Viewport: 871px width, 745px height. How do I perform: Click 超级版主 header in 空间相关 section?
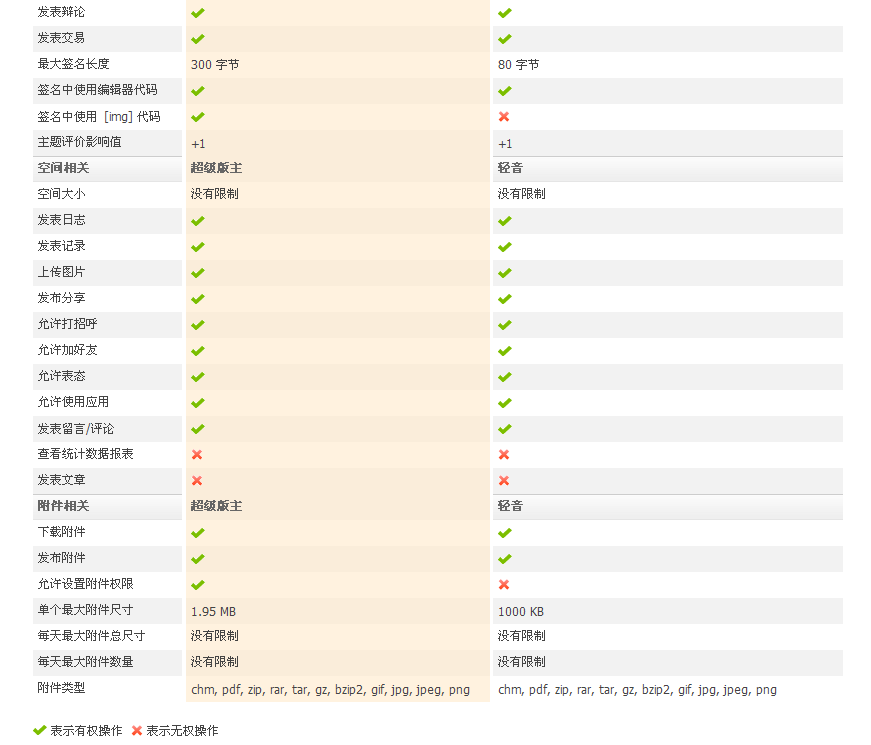216,168
